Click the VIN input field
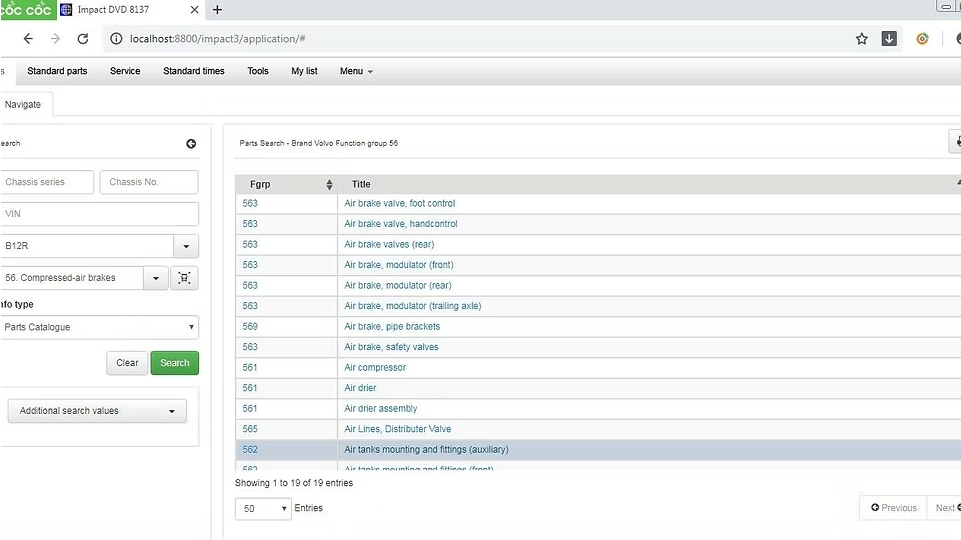This screenshot has width=961, height=540. click(98, 214)
